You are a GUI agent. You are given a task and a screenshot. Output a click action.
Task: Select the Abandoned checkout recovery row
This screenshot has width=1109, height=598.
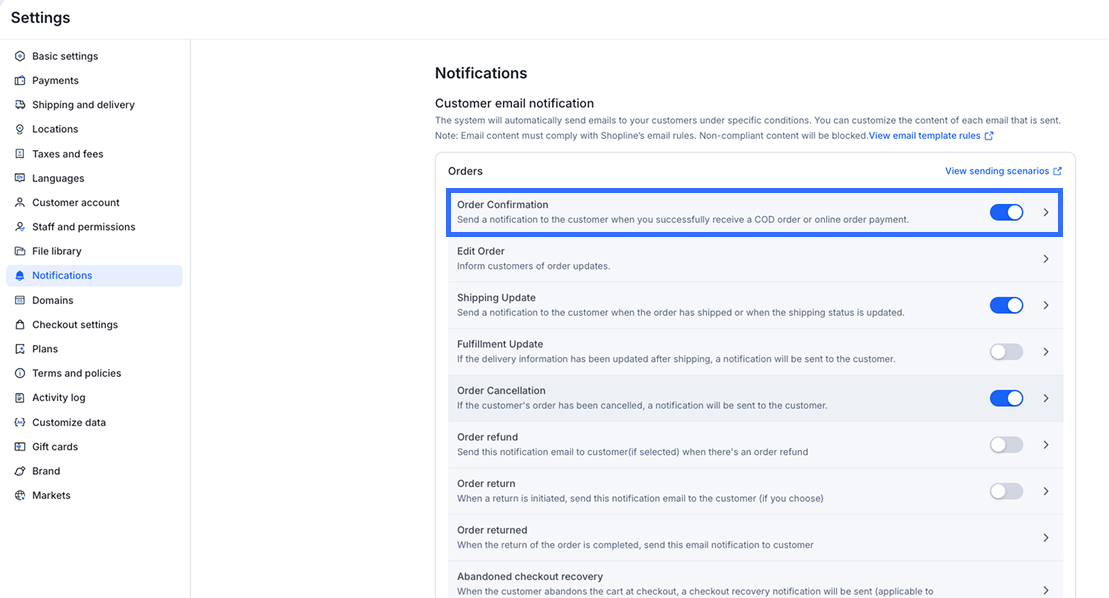700,583
